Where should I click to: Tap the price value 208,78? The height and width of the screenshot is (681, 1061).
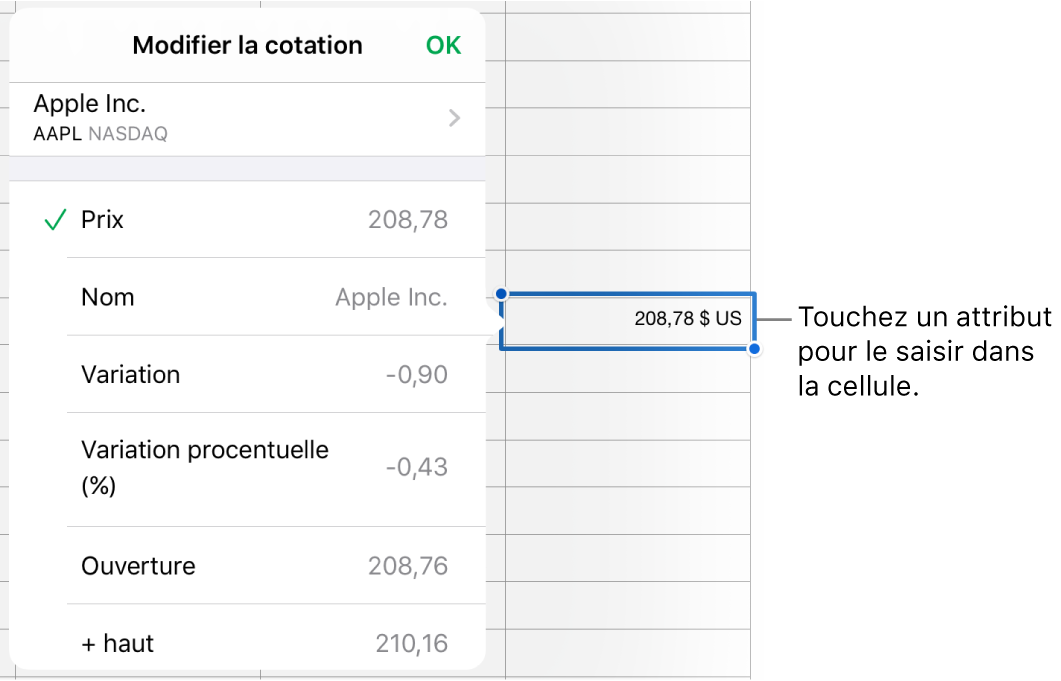[x=408, y=220]
